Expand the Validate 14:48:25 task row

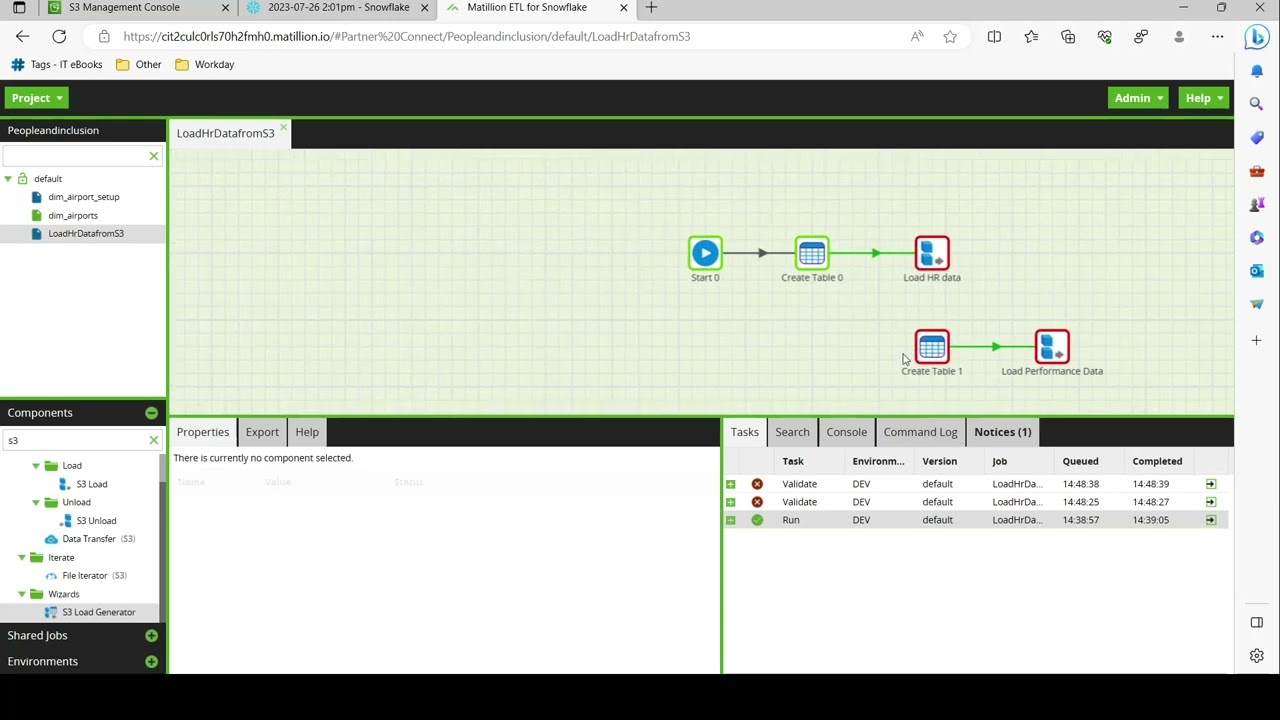click(x=730, y=502)
